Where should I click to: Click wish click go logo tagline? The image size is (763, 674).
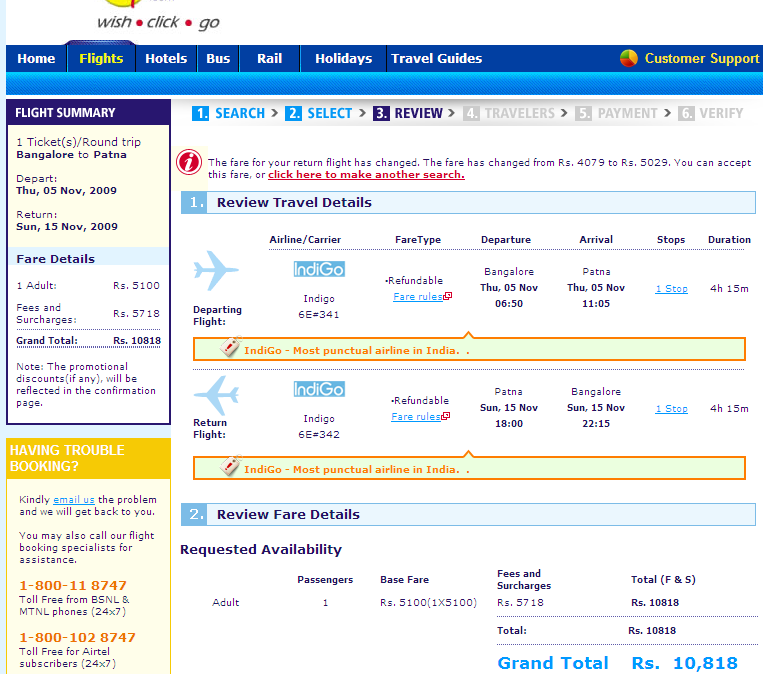point(159,22)
